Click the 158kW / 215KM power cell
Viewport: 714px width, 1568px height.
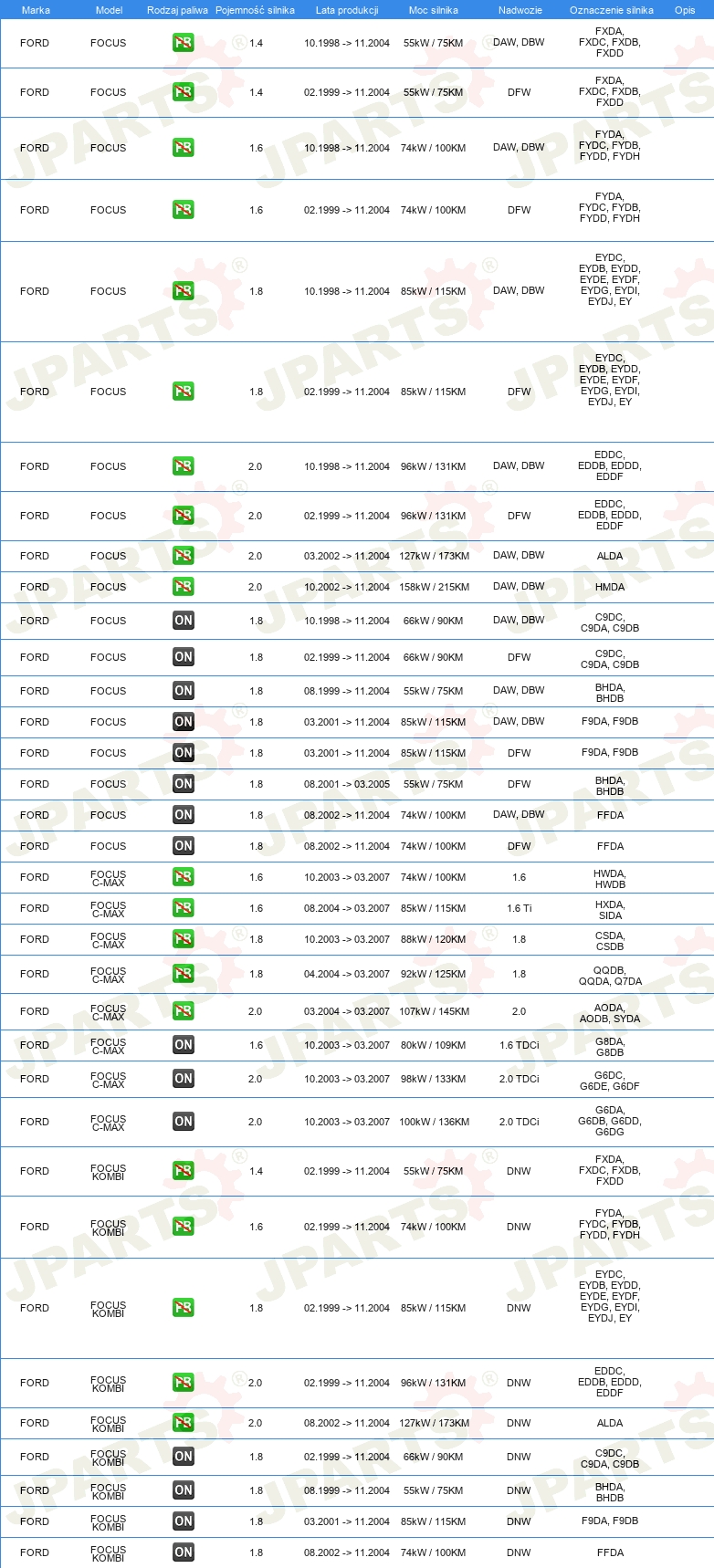point(434,587)
